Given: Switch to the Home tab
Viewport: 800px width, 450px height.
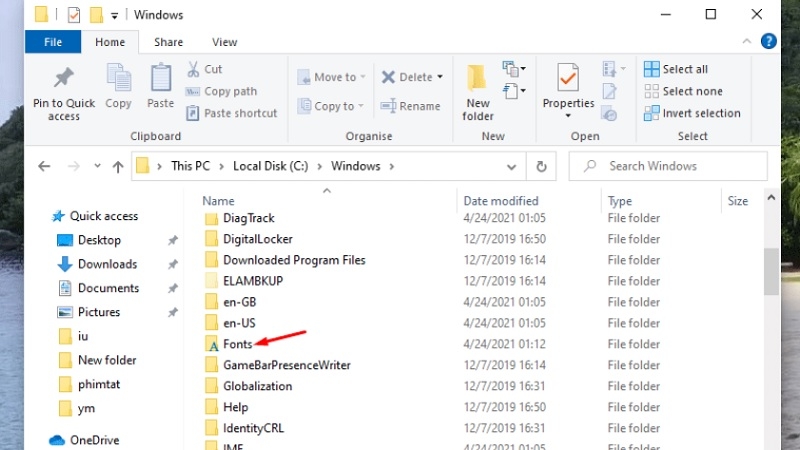Looking at the screenshot, I should coord(110,42).
